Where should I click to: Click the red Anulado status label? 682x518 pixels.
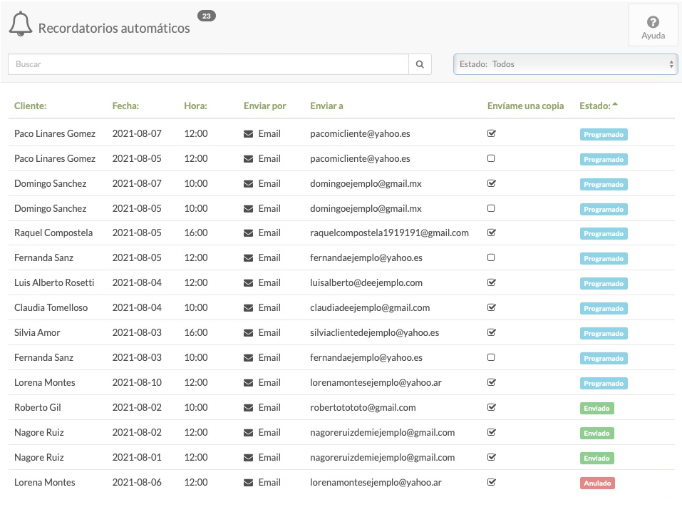(597, 483)
